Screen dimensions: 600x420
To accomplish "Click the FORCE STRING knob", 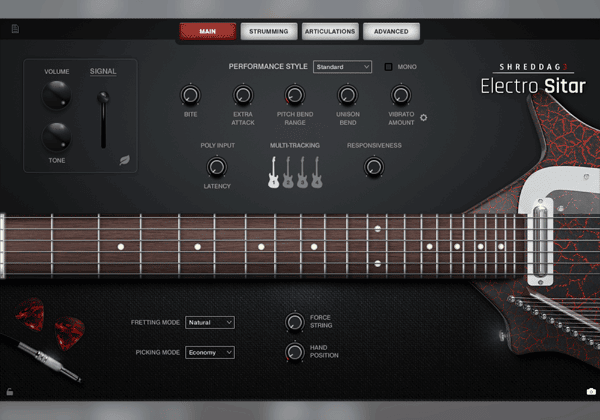I will pos(295,322).
